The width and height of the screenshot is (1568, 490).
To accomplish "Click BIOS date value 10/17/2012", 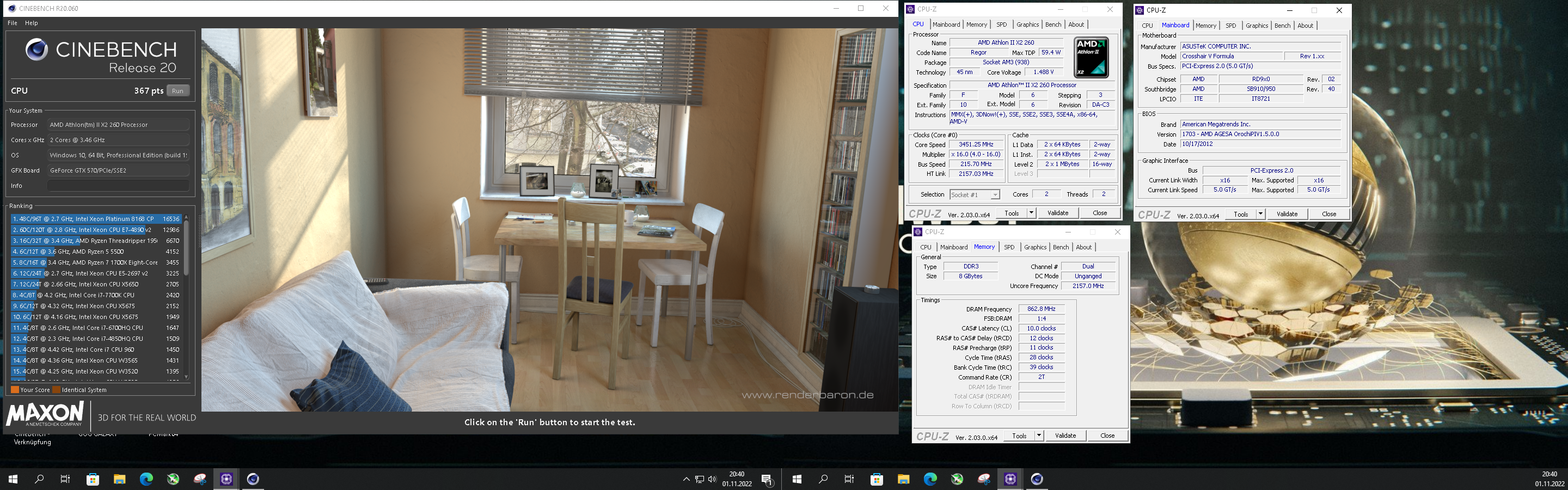I will pos(1260,144).
